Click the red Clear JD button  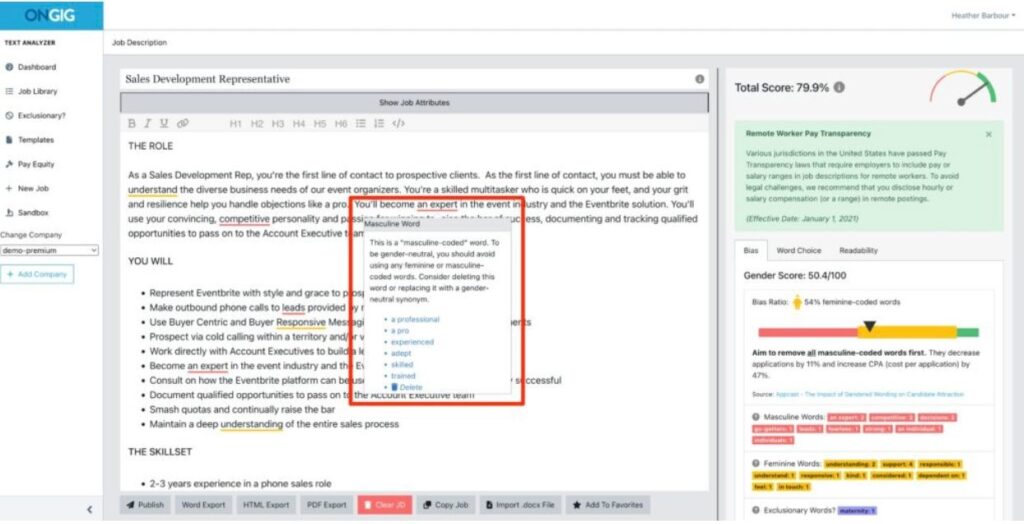click(x=385, y=505)
